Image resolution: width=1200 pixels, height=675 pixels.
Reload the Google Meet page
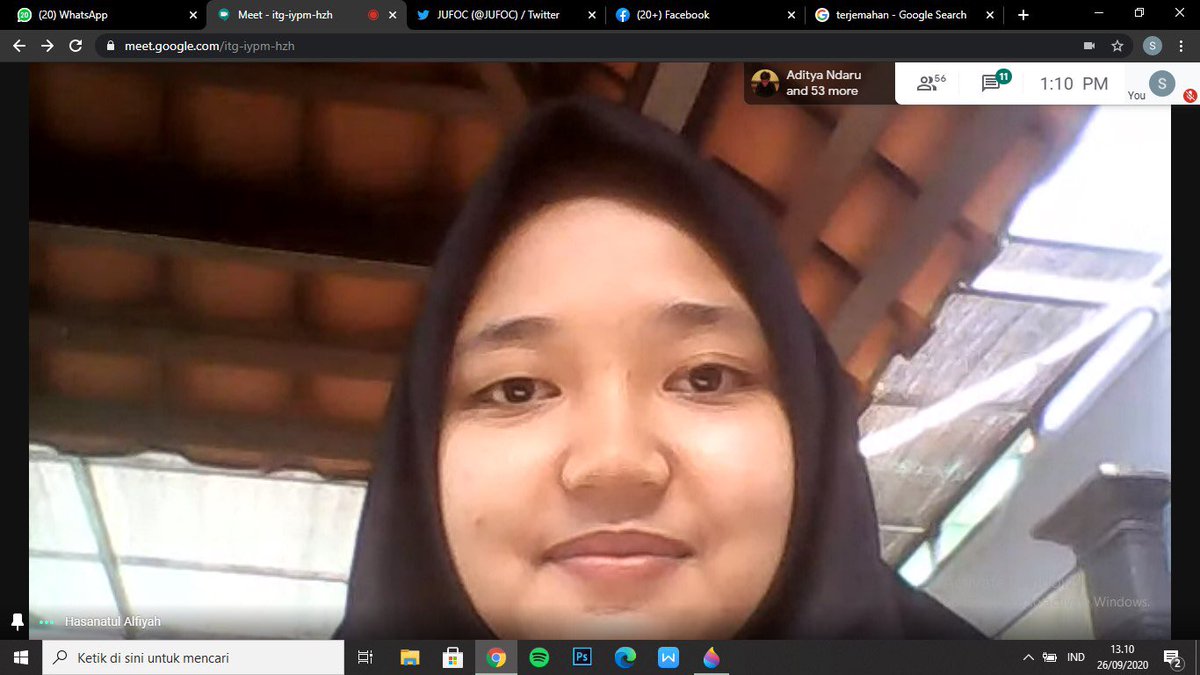tap(75, 45)
